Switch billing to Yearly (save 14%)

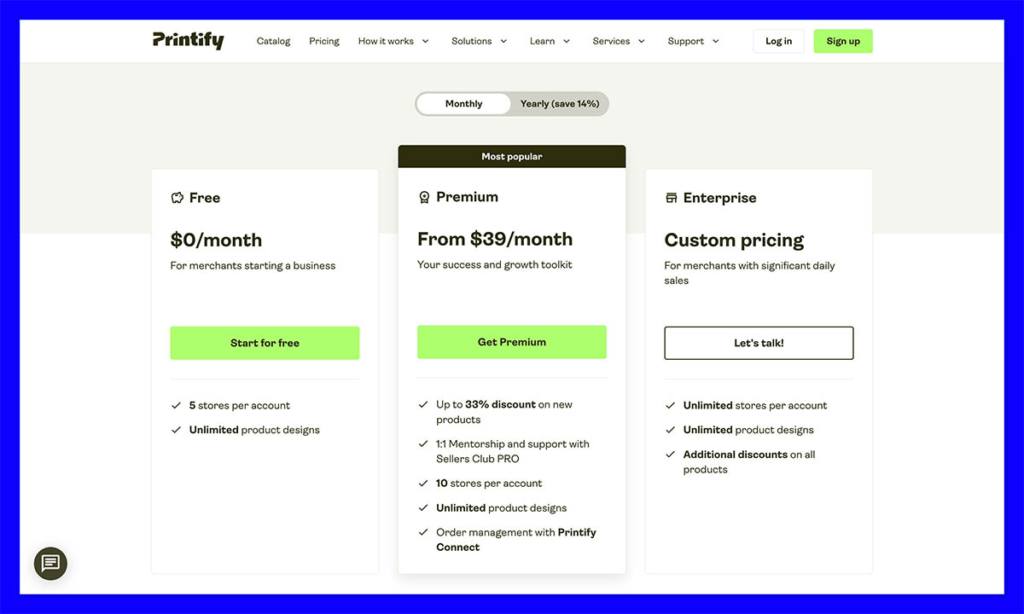tap(558, 103)
